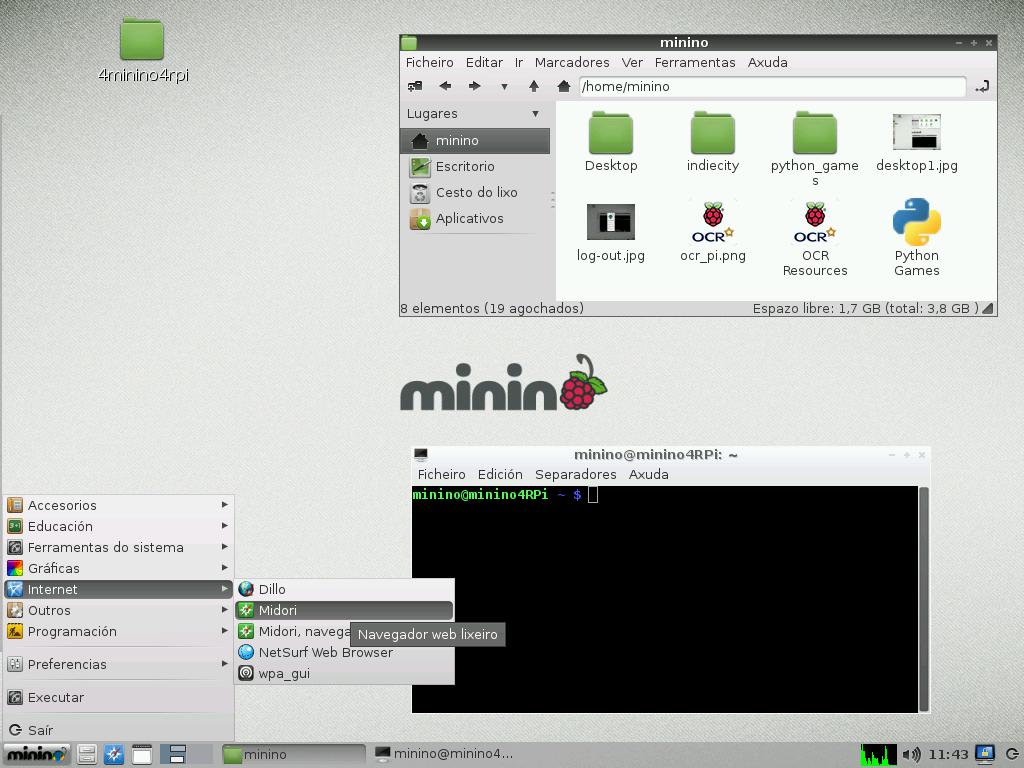The image size is (1024, 768).
Task: Open the CPU usage monitor graph
Action: coord(878,754)
